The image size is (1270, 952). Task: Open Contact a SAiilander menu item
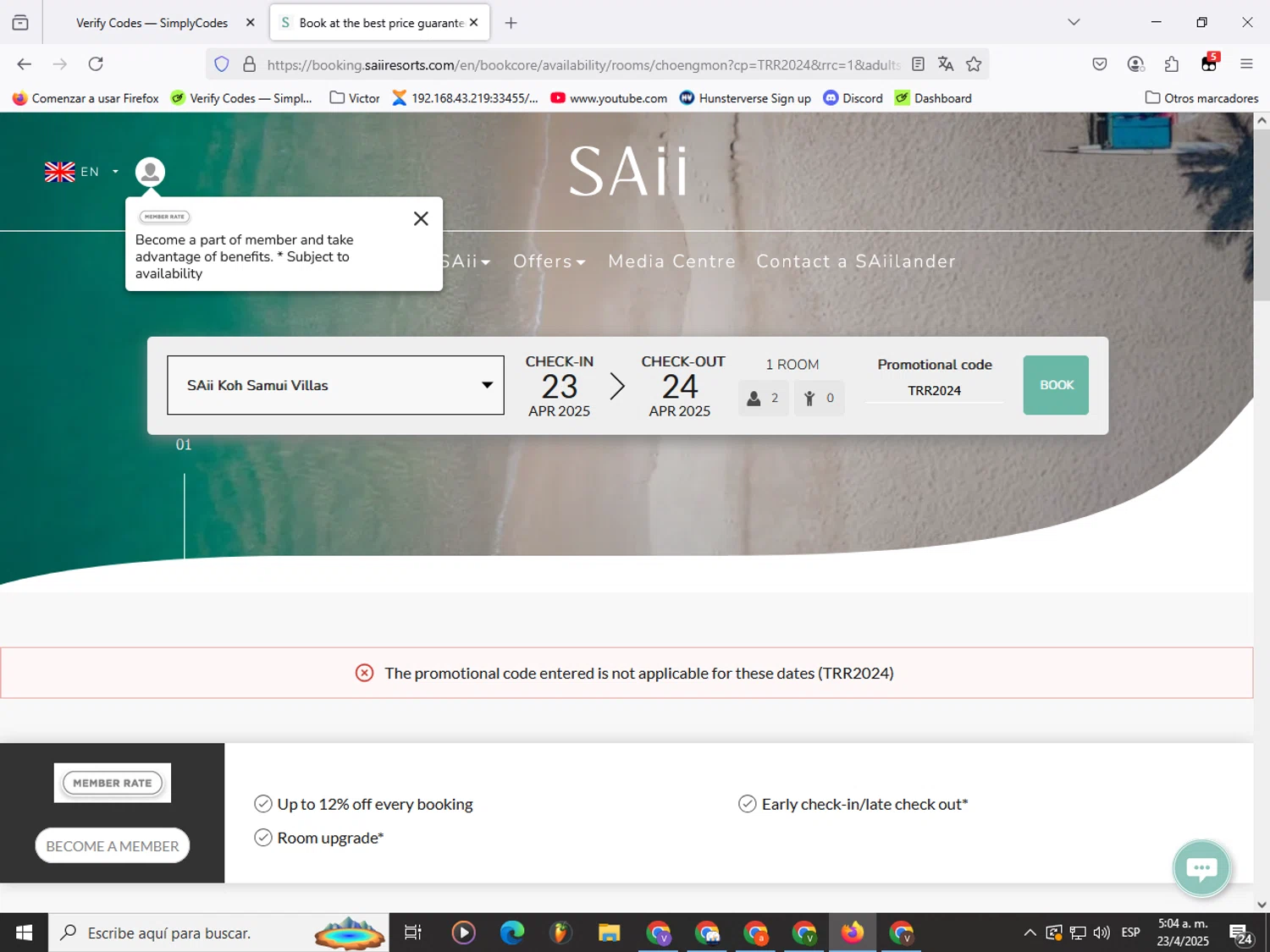pos(856,261)
